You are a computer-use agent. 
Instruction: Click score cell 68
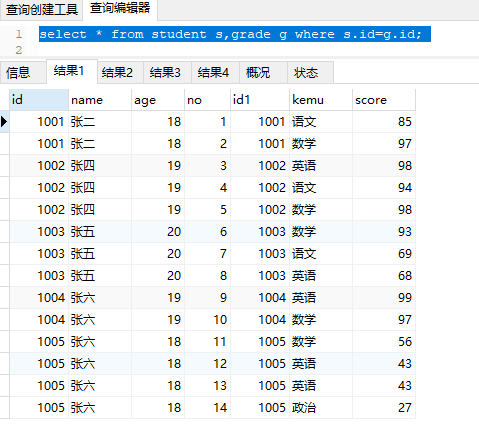point(384,276)
